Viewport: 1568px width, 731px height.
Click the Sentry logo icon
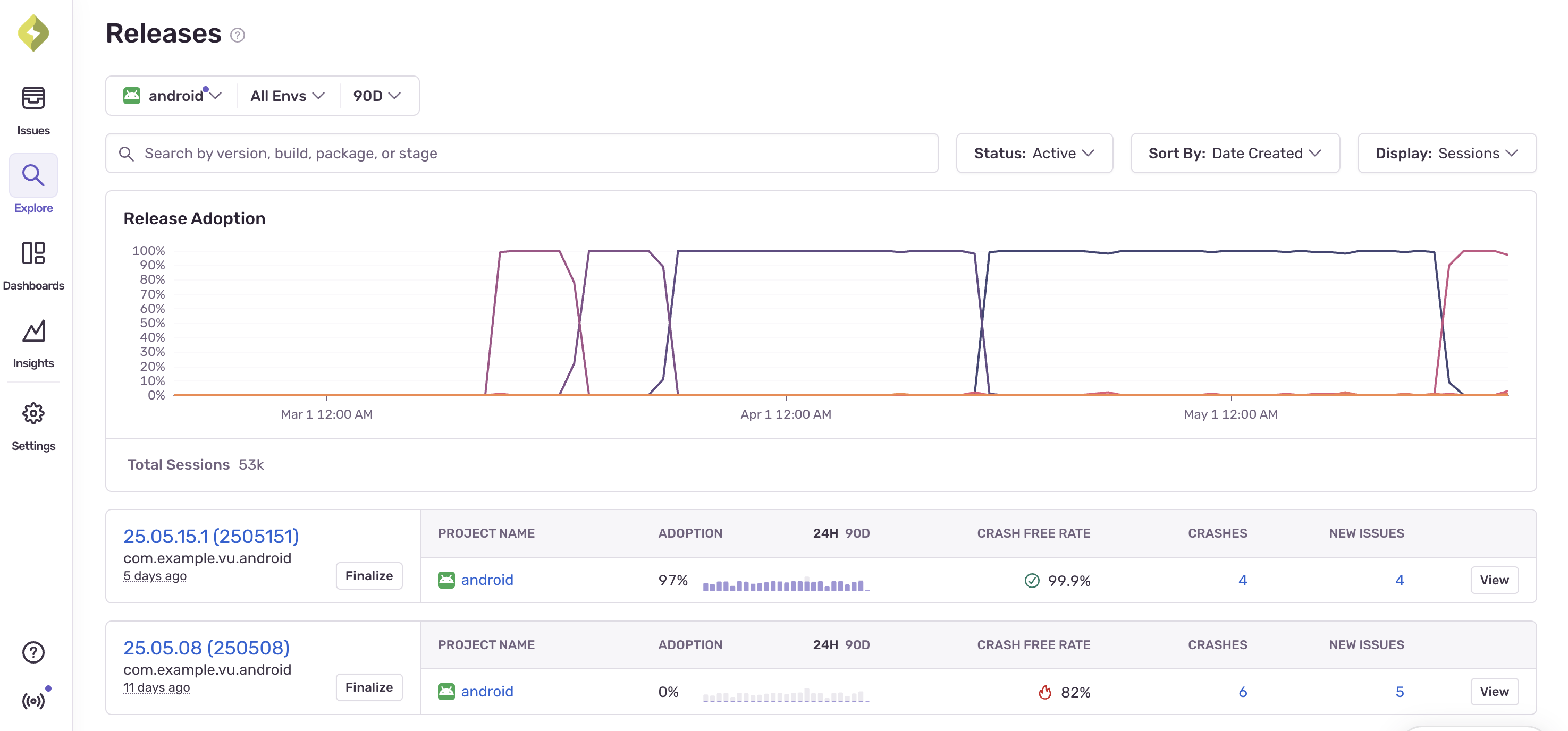[x=33, y=33]
